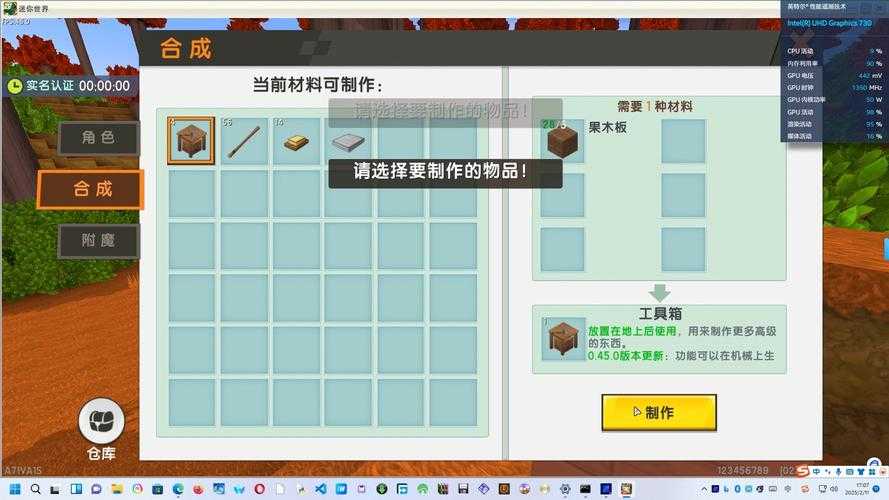
Task: Click the 迷你世界 game taskbar icon
Action: pos(626,489)
